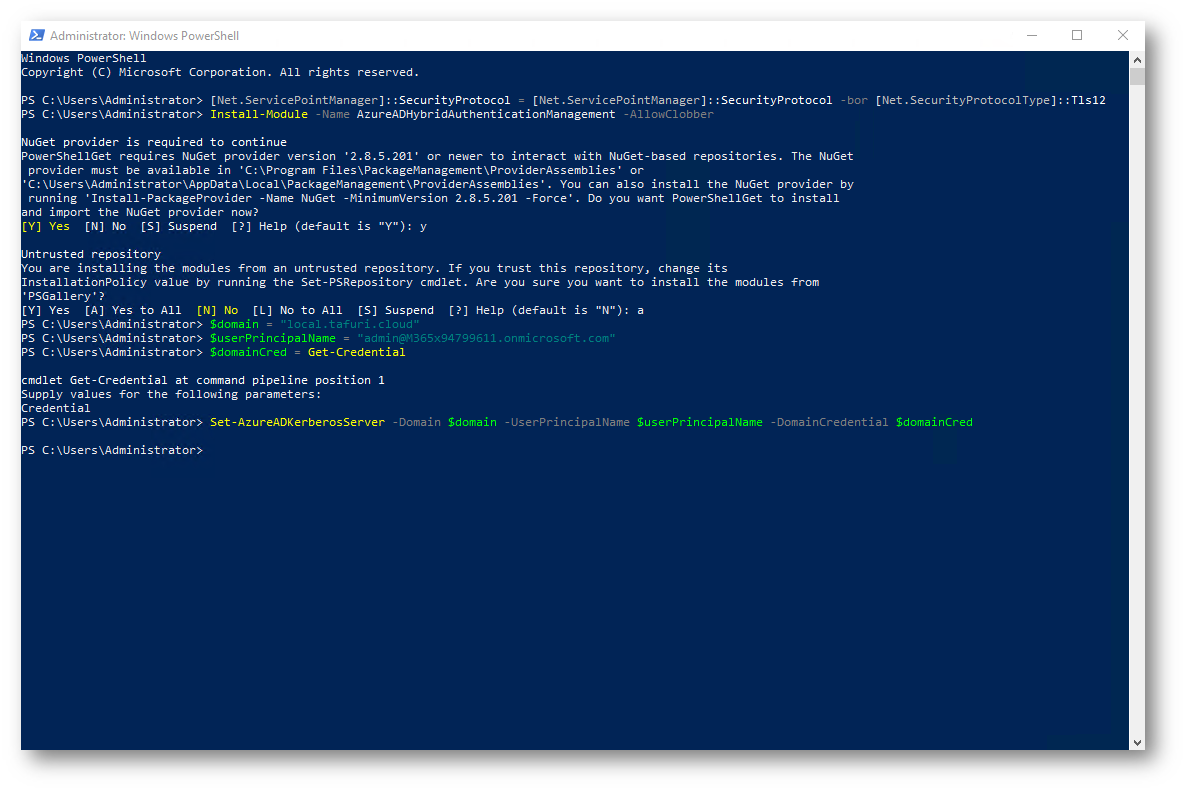
Task: Click the PowerShell icon in title bar
Action: pyautogui.click(x=36, y=36)
